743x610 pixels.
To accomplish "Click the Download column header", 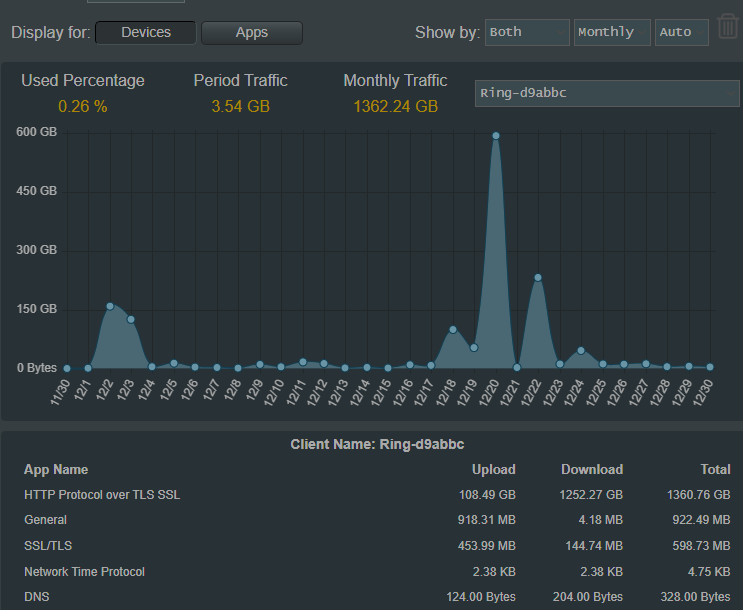I will [x=592, y=469].
